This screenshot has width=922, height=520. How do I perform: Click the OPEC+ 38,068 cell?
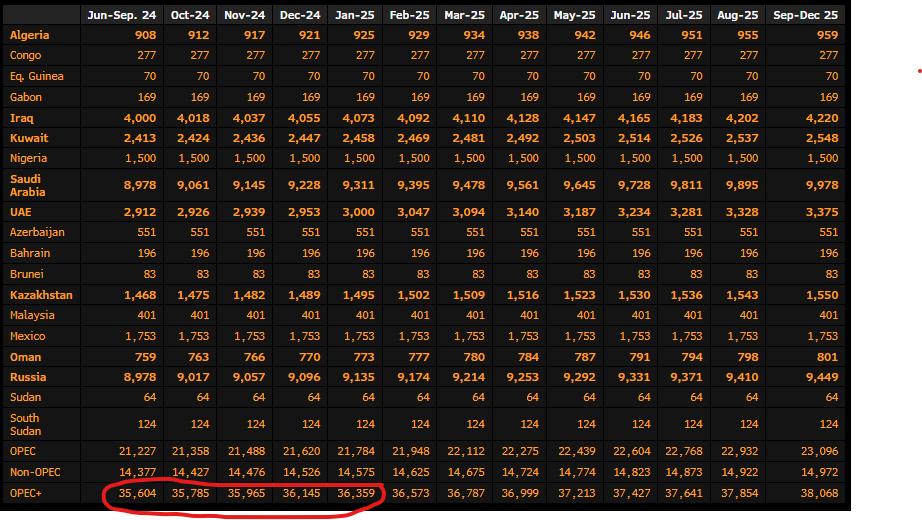[x=818, y=493]
